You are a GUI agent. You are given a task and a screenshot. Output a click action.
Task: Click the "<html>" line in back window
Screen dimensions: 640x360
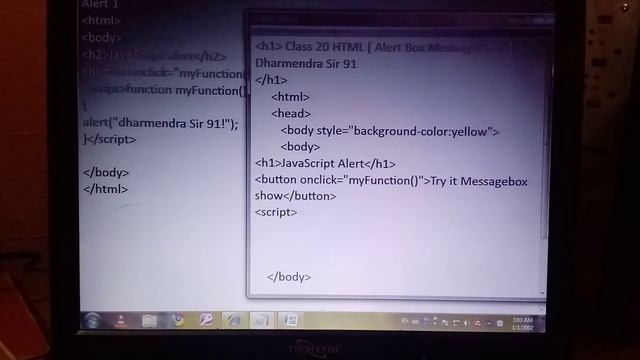click(101, 20)
